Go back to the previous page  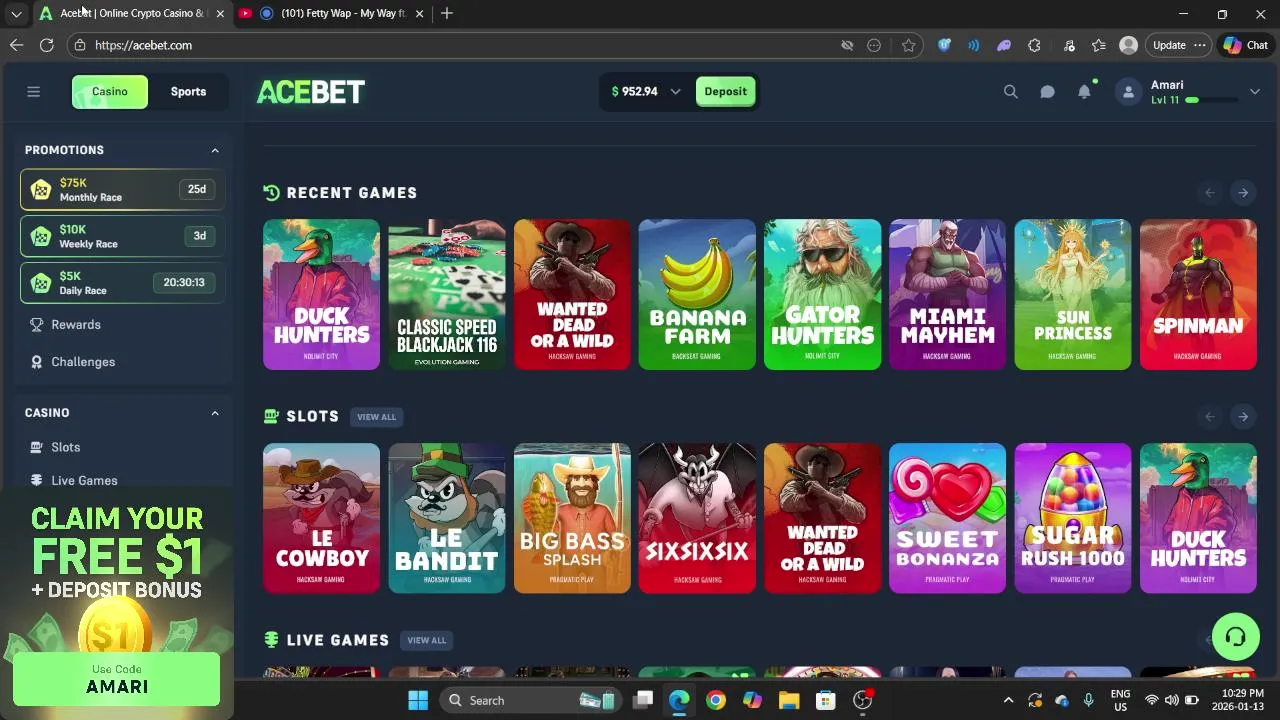(16, 45)
